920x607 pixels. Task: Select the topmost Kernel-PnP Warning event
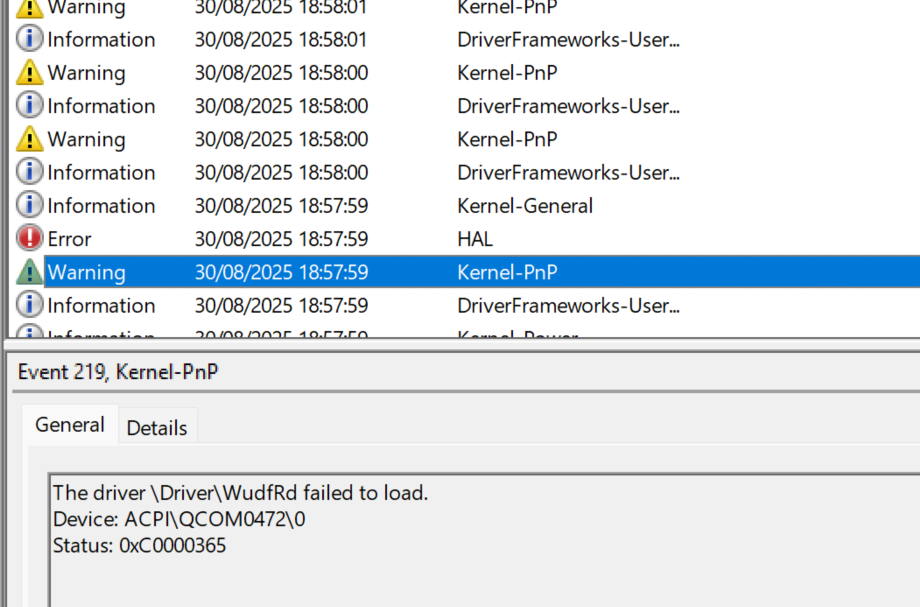pos(300,9)
